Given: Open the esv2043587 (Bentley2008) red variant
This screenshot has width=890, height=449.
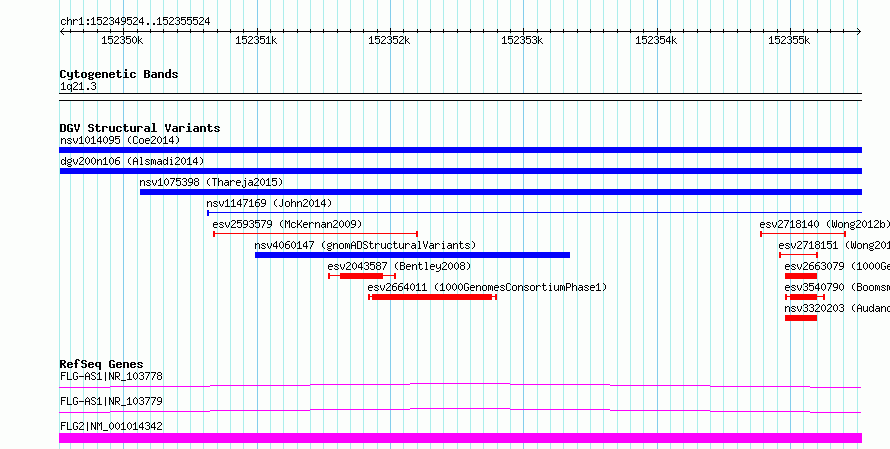Looking at the screenshot, I should (x=362, y=276).
